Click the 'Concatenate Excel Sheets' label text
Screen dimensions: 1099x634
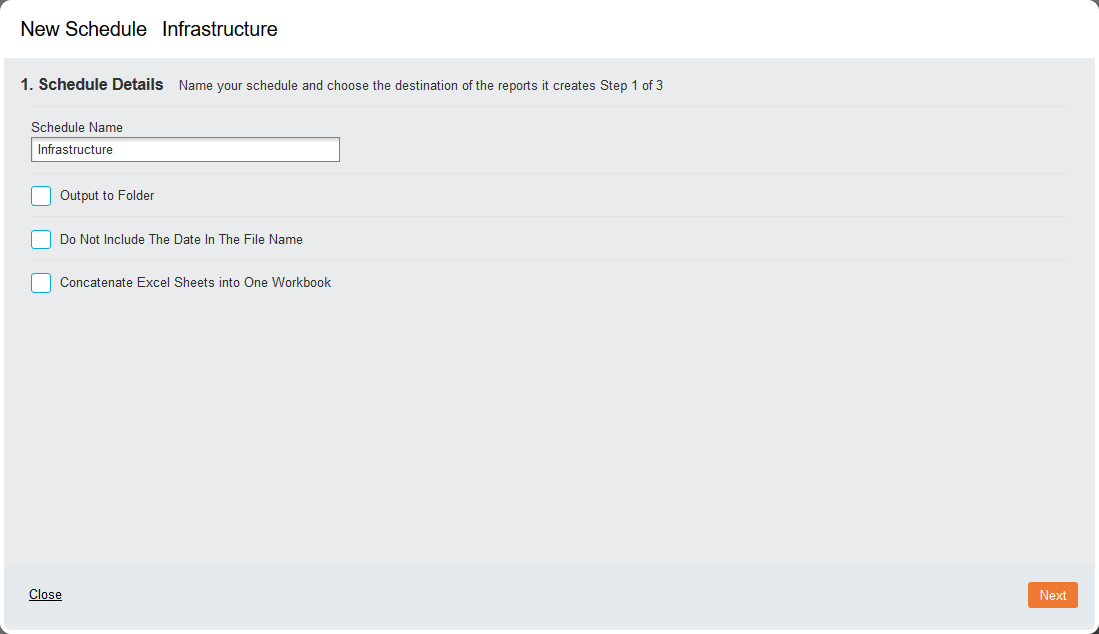196,282
